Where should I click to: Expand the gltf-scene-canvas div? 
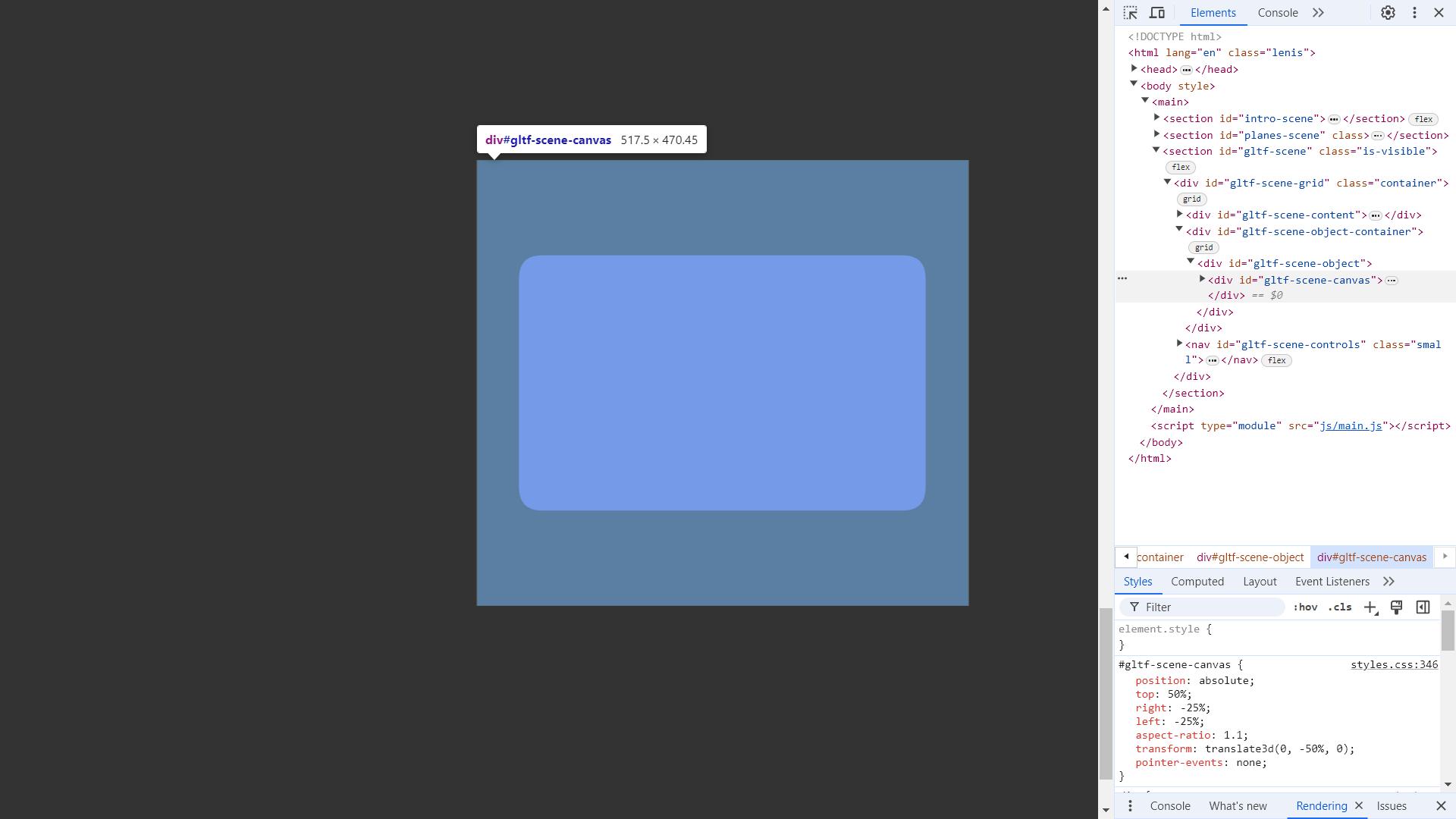point(1203,279)
